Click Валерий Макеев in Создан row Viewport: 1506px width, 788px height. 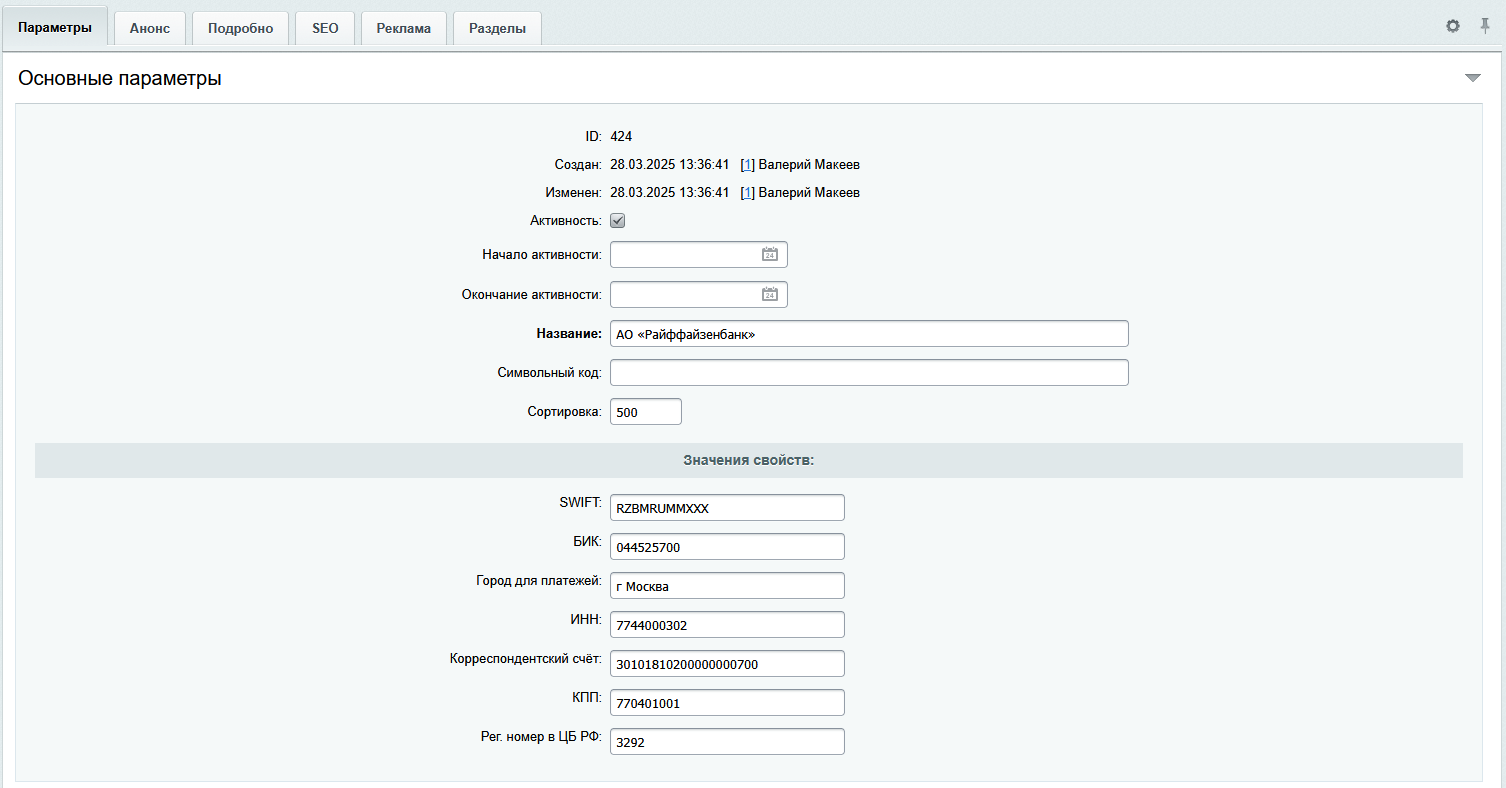809,164
